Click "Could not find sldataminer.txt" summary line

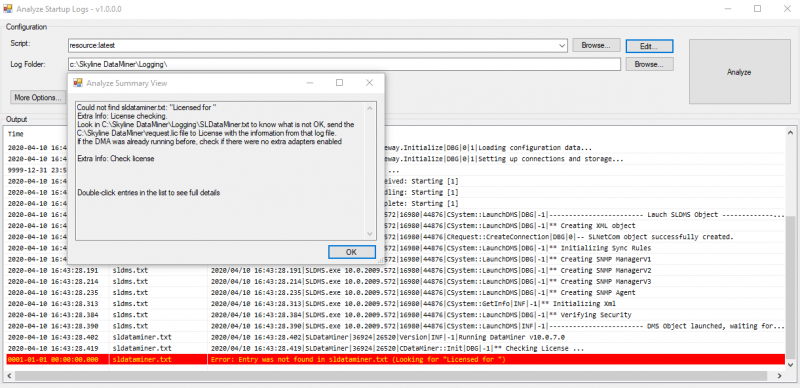point(147,108)
